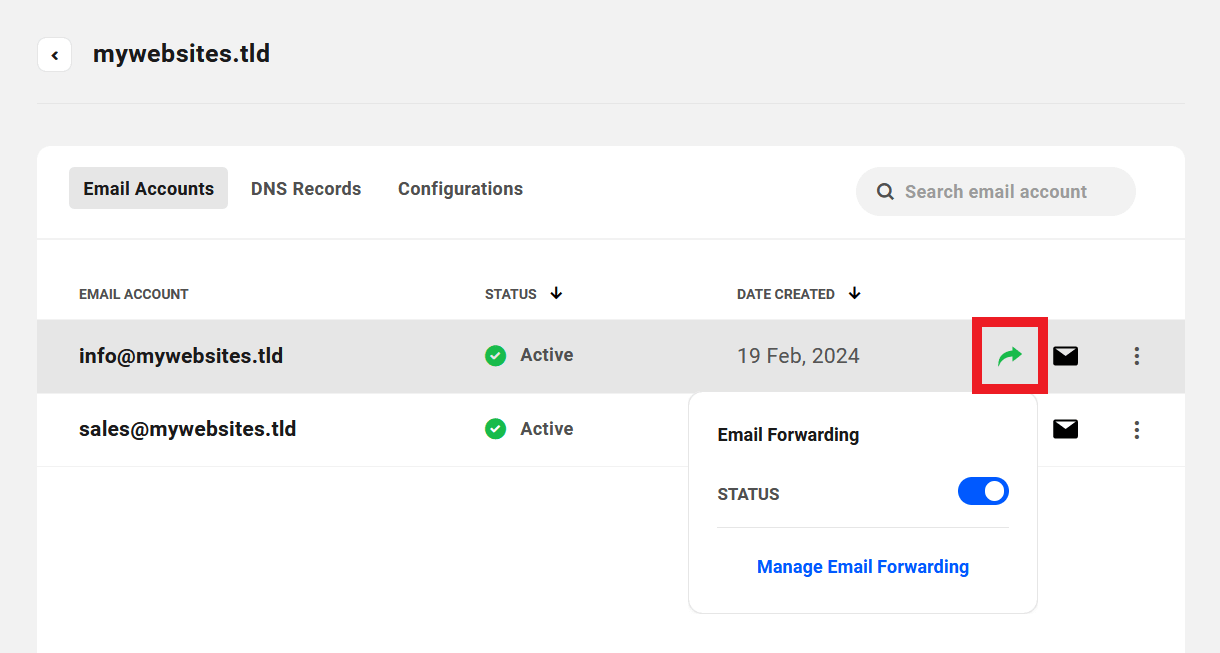Focus the Search email account field
Viewport: 1220px width, 653px height.
pyautogui.click(x=996, y=191)
